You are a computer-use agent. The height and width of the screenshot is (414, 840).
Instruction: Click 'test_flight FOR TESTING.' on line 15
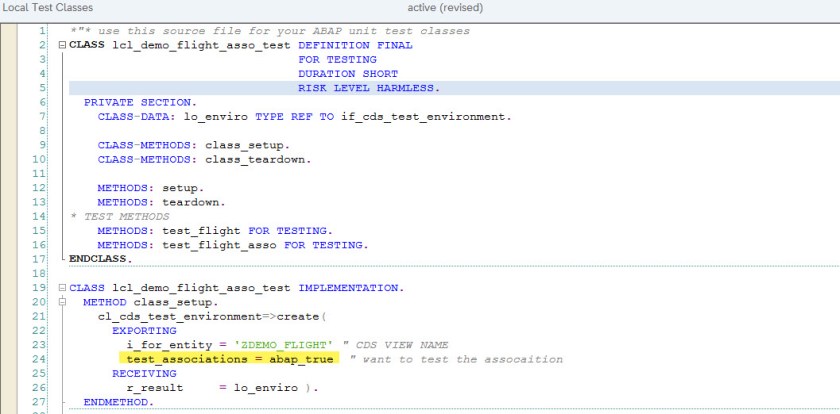point(248,231)
